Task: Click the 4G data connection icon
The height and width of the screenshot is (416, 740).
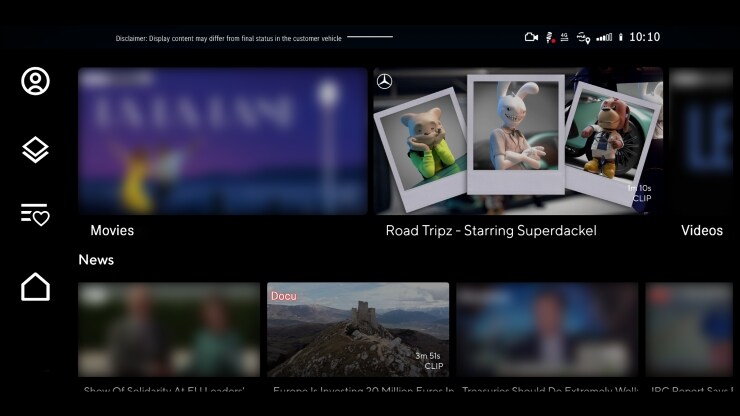Action: [565, 37]
